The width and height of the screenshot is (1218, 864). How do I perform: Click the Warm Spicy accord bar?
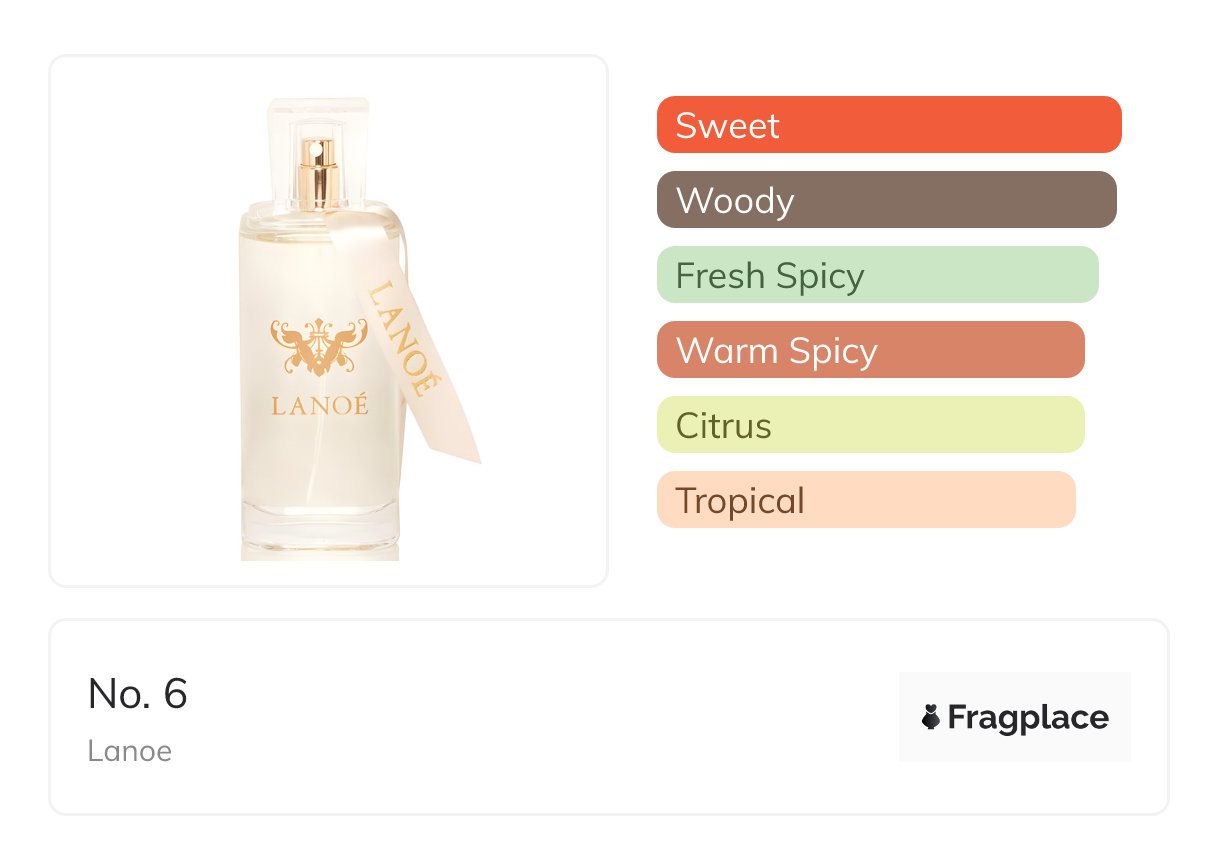click(x=871, y=350)
